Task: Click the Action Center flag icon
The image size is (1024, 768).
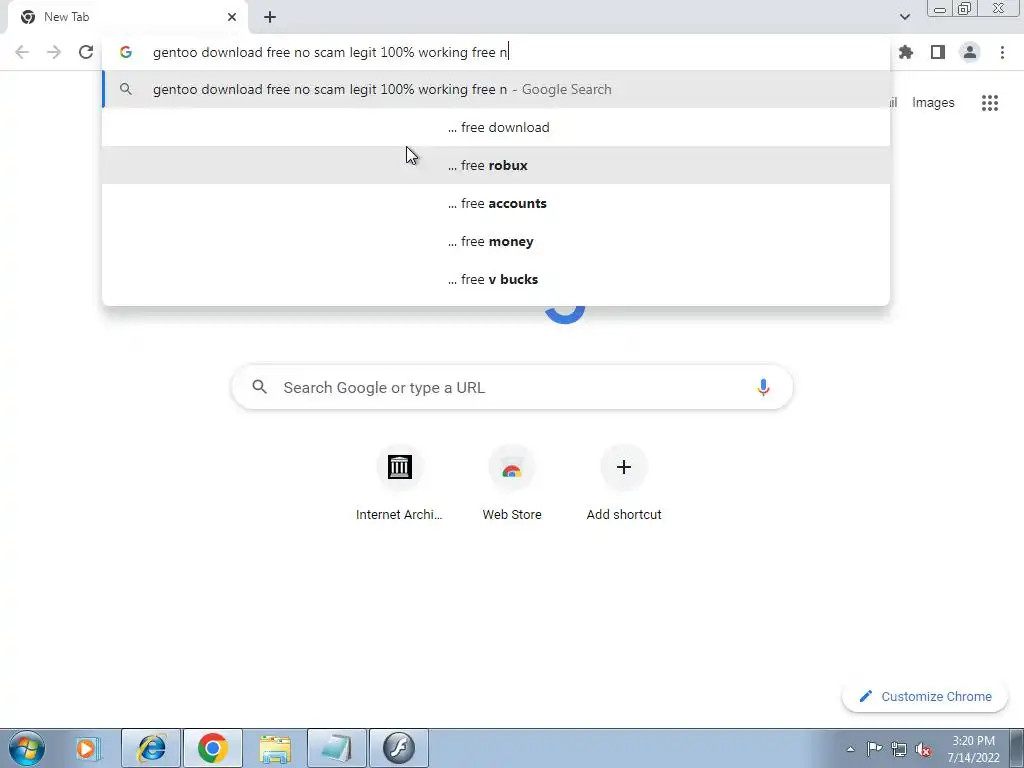Action: (x=874, y=749)
